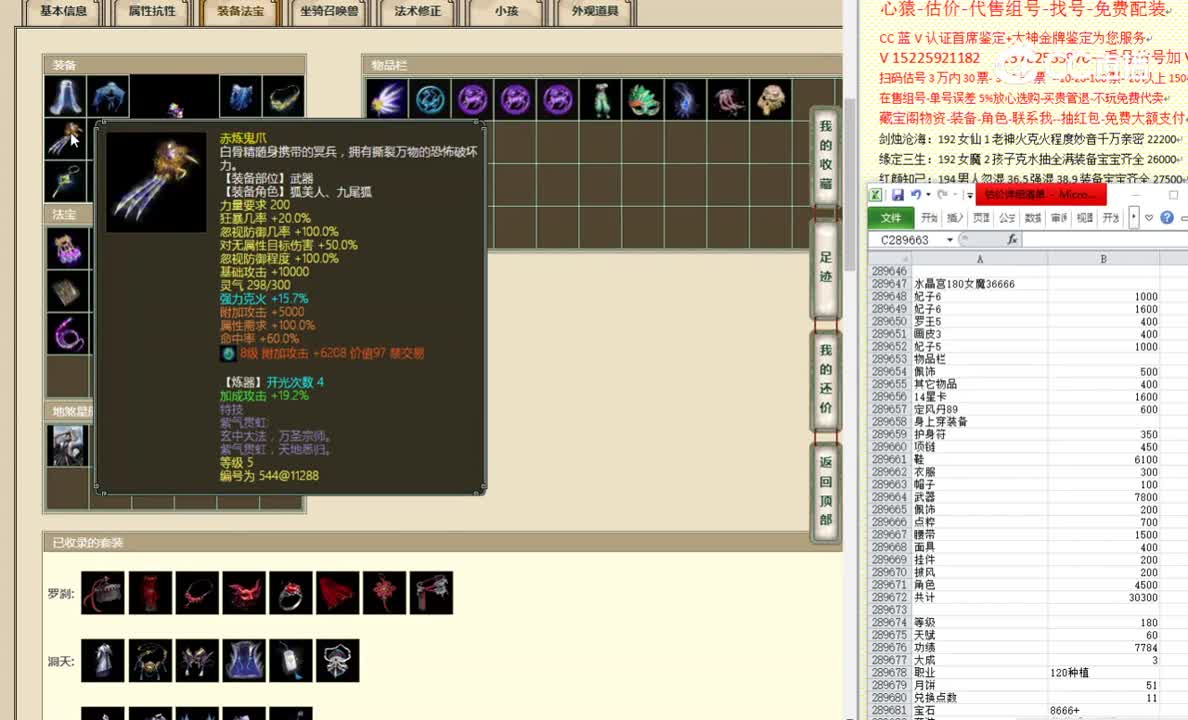Open the Excel 数据 ribbon tab
Image resolution: width=1188 pixels, height=720 pixels.
[x=1033, y=218]
